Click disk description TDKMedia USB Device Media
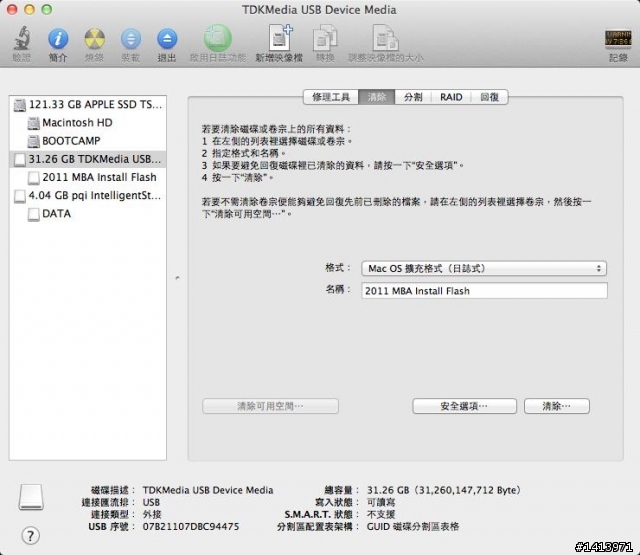The width and height of the screenshot is (640, 555). click(x=208, y=490)
